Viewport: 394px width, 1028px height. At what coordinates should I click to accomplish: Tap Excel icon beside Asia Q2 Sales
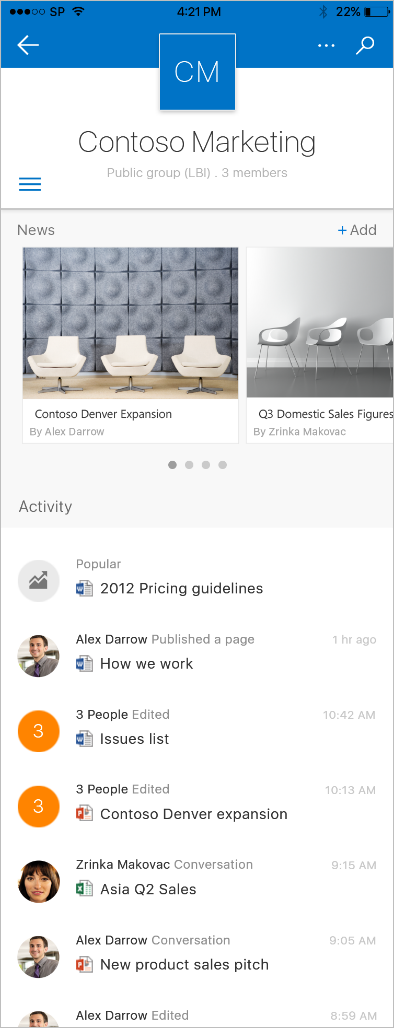pos(84,889)
